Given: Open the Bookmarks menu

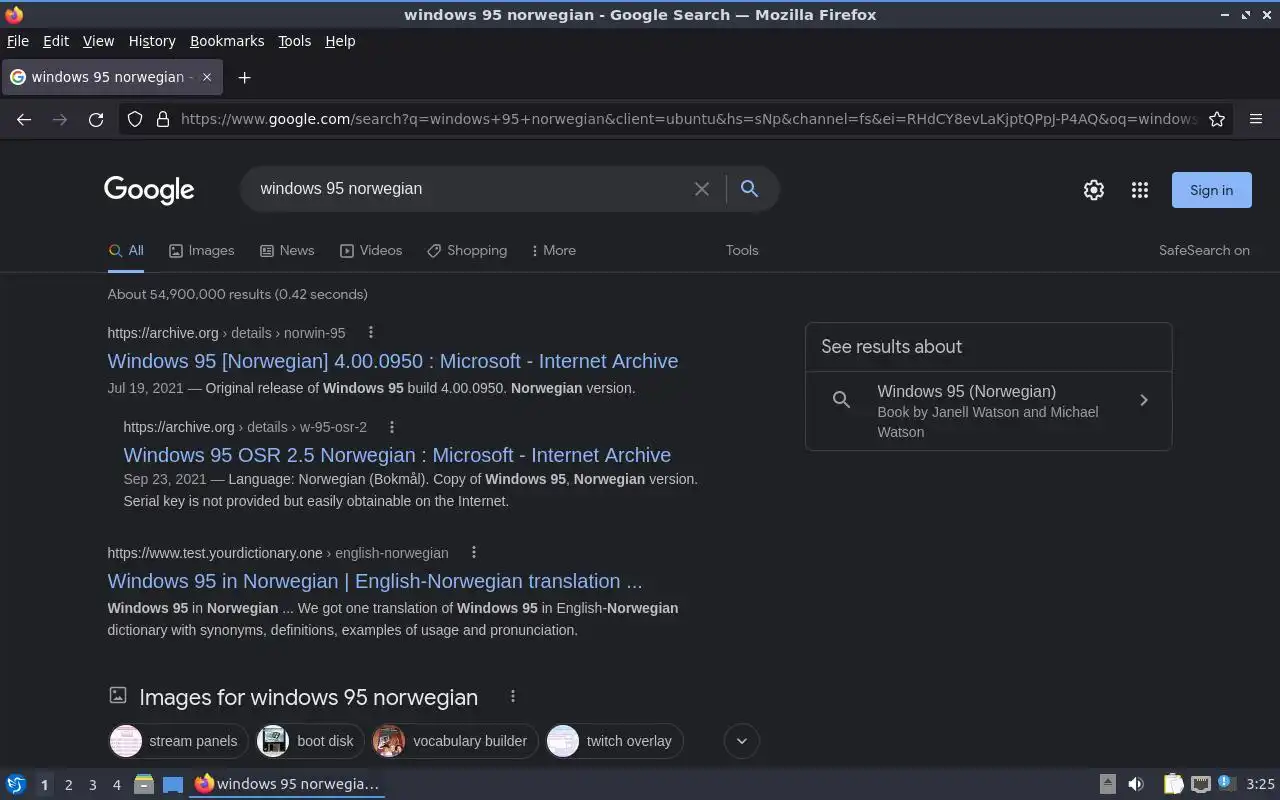Looking at the screenshot, I should 227,41.
